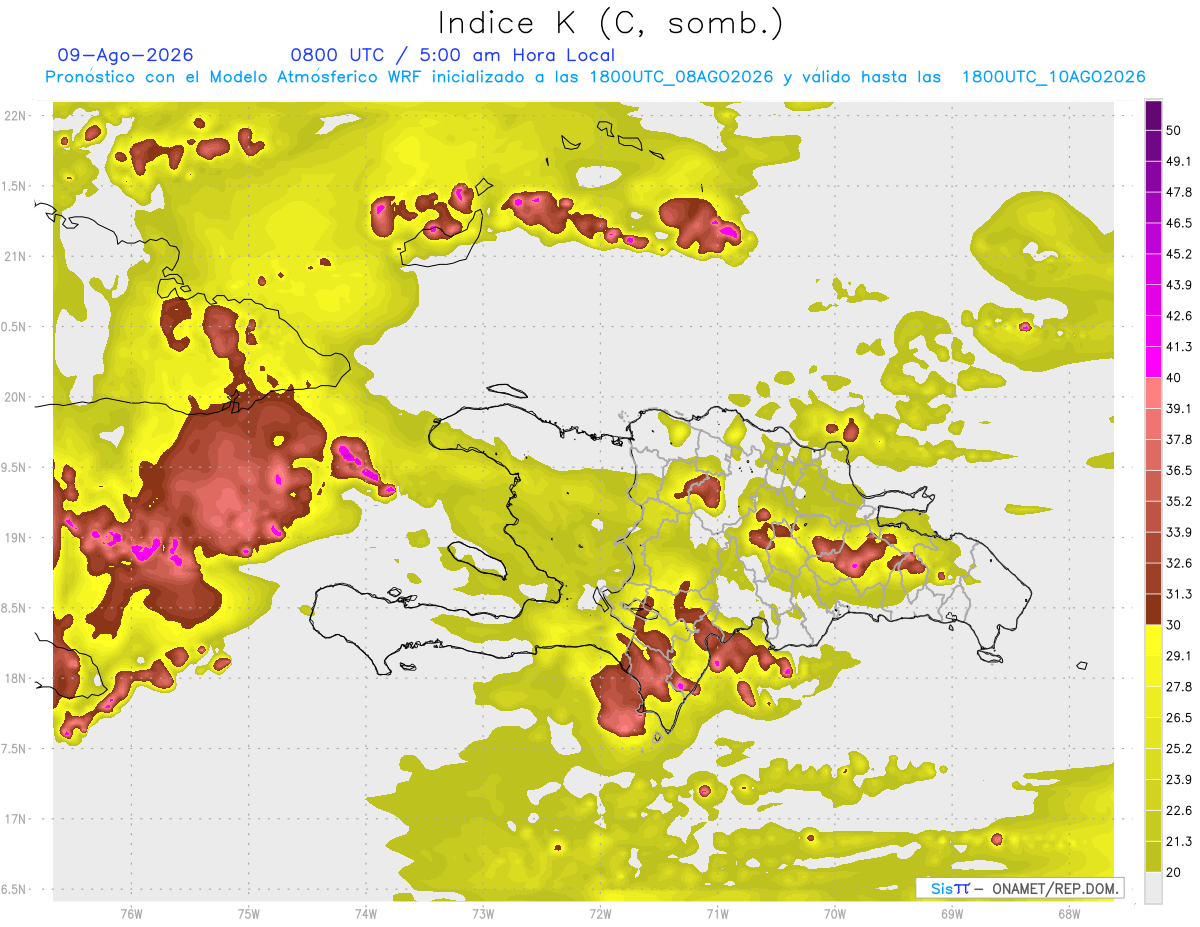Click the colorbar value '49.1'
The image size is (1200, 927).
[1179, 160]
